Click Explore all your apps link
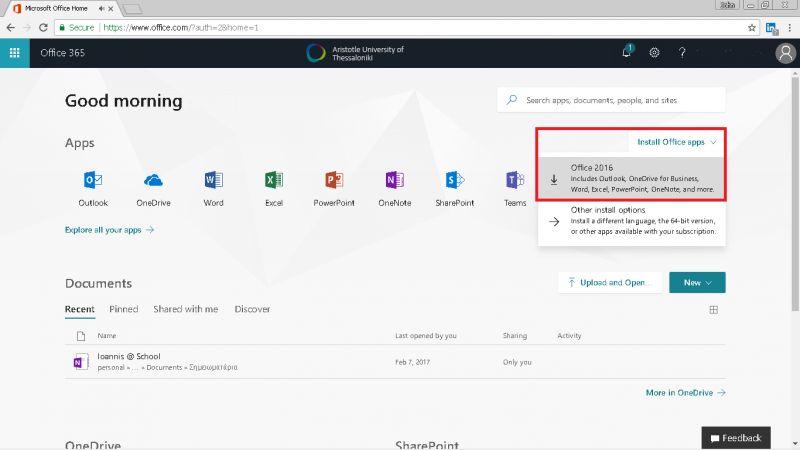Screen dimensions: 800x450 click(x=109, y=230)
